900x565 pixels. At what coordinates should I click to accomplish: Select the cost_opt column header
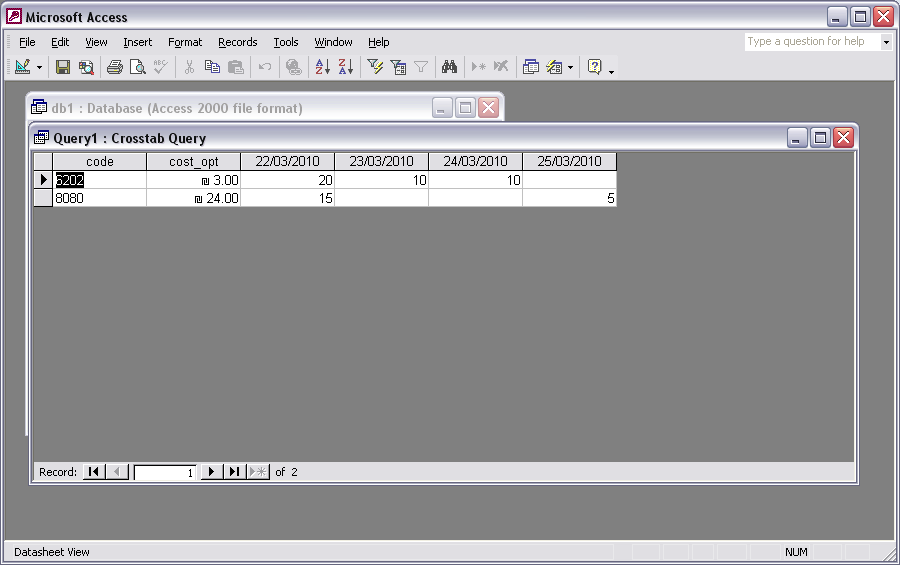tap(193, 161)
